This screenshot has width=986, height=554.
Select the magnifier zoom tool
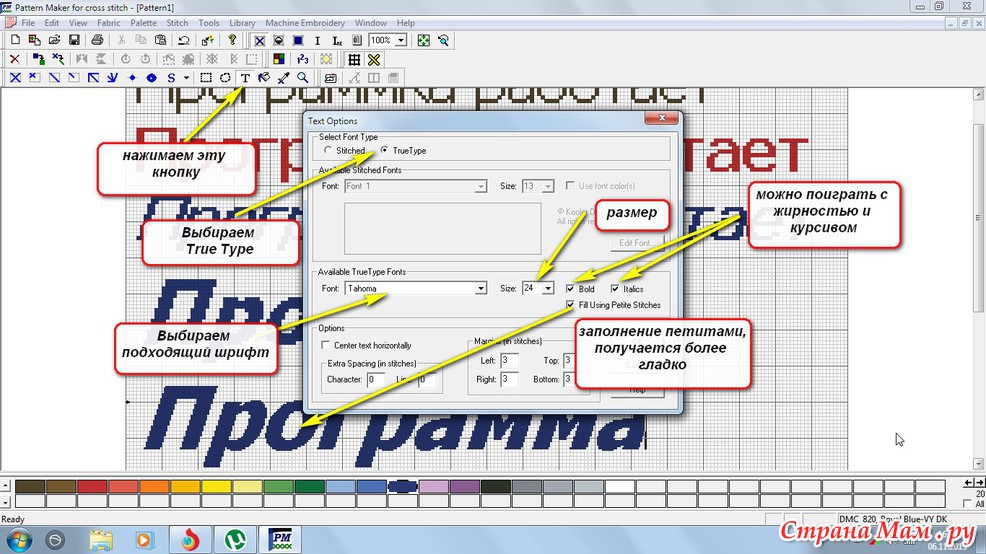[x=303, y=78]
